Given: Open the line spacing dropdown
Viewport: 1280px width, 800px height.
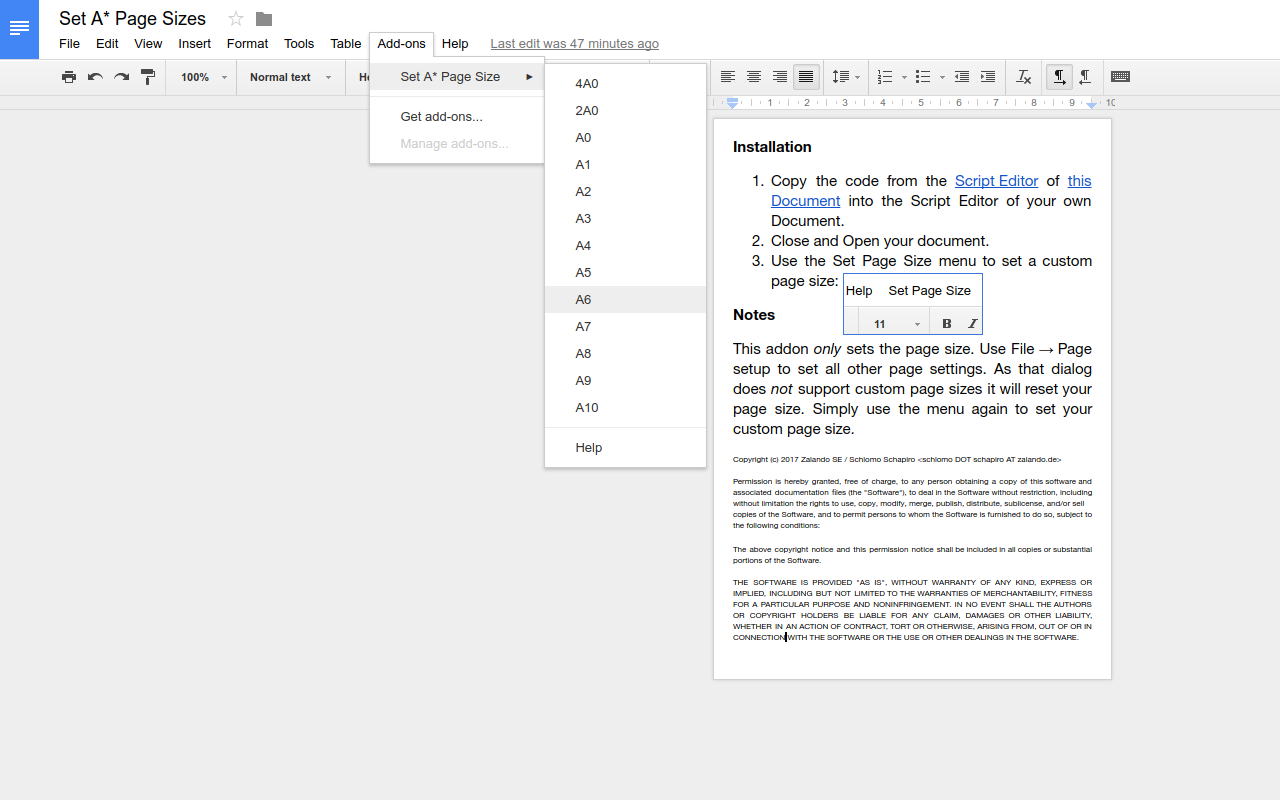Looking at the screenshot, I should [x=845, y=77].
